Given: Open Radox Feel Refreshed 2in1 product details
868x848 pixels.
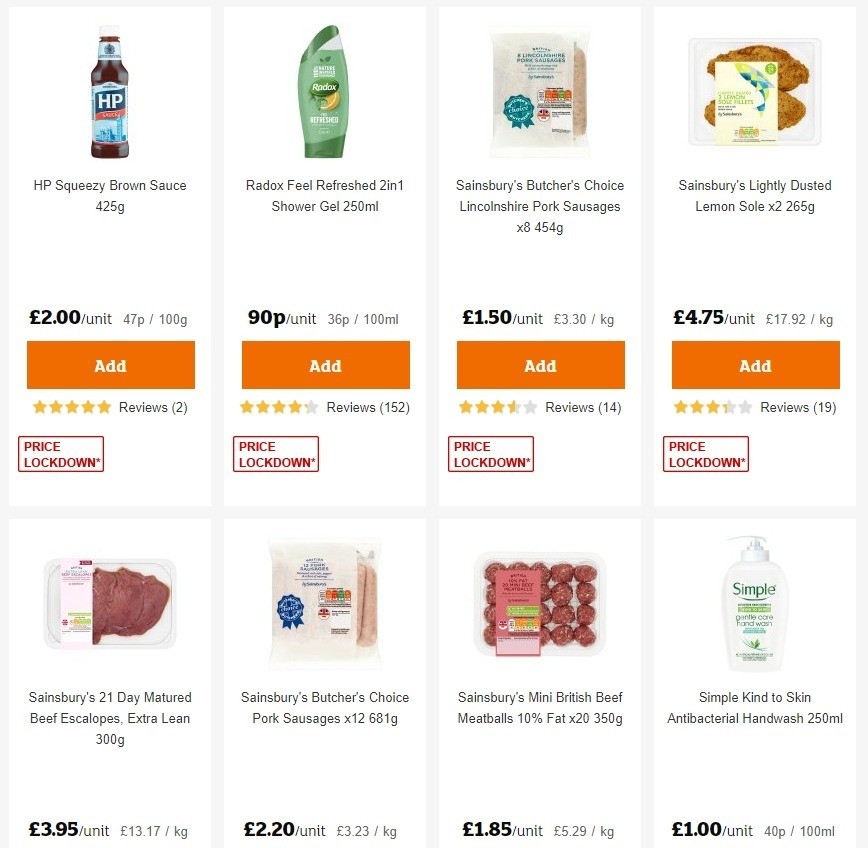Looking at the screenshot, I should pyautogui.click(x=325, y=196).
